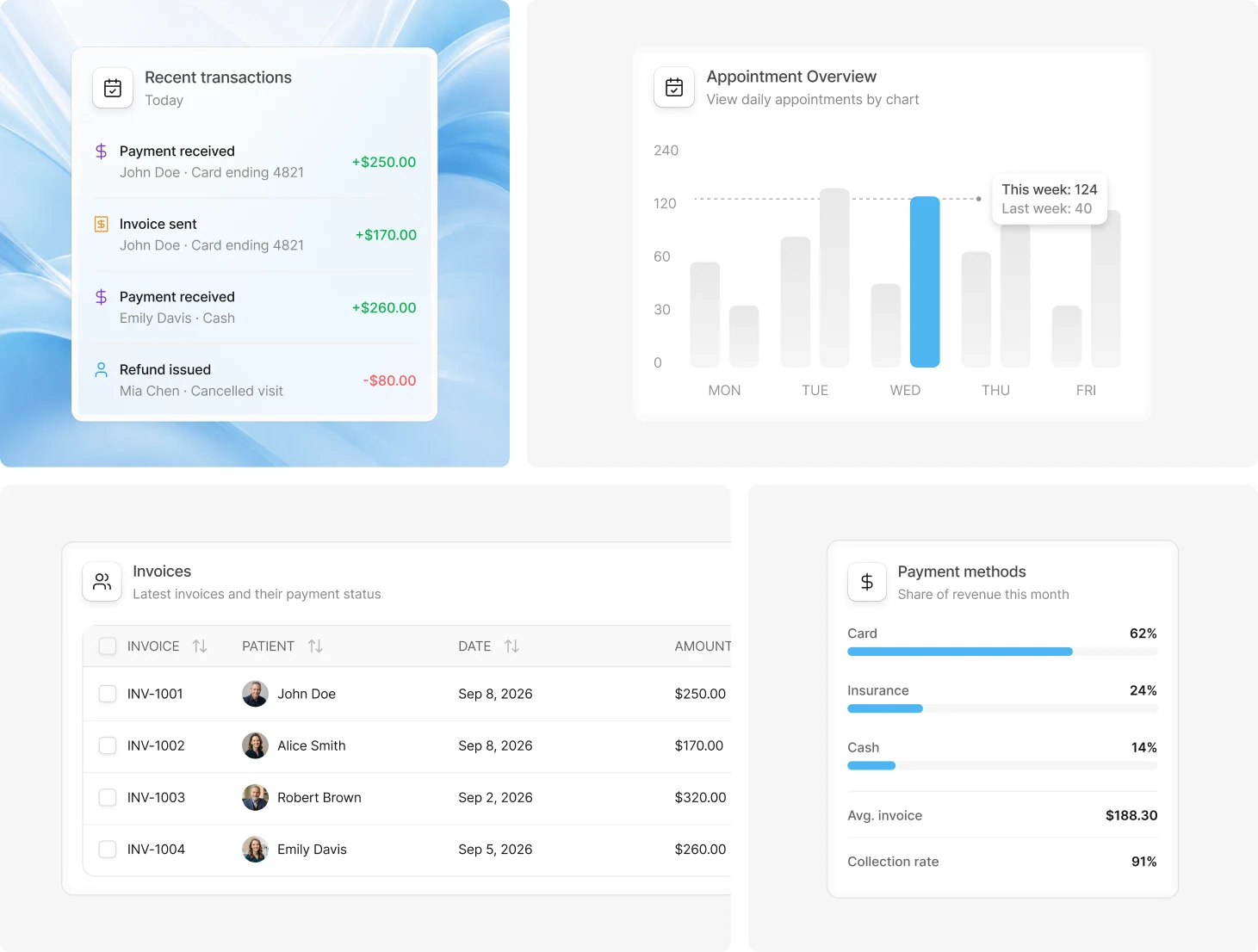Check the INV-1002 row checkbox
1258x952 pixels.
[108, 745]
